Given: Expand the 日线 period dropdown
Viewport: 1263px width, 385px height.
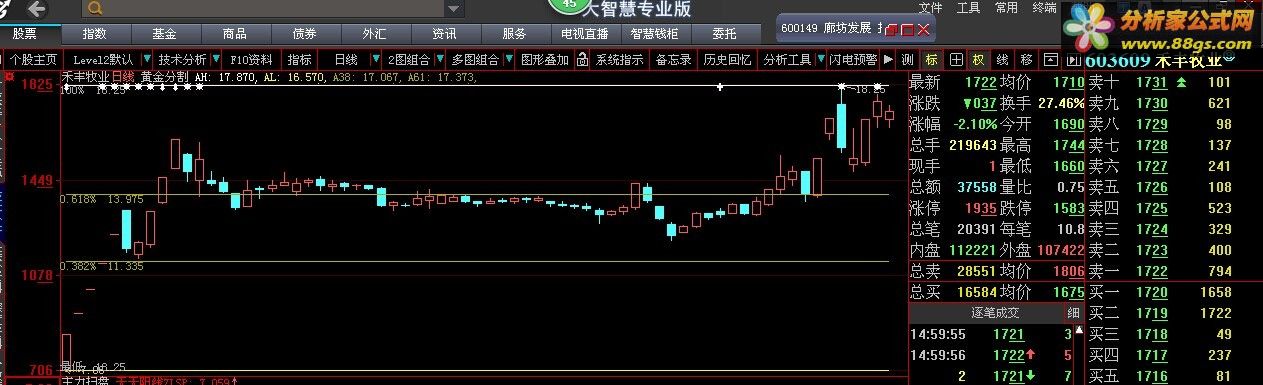Looking at the screenshot, I should (376, 60).
